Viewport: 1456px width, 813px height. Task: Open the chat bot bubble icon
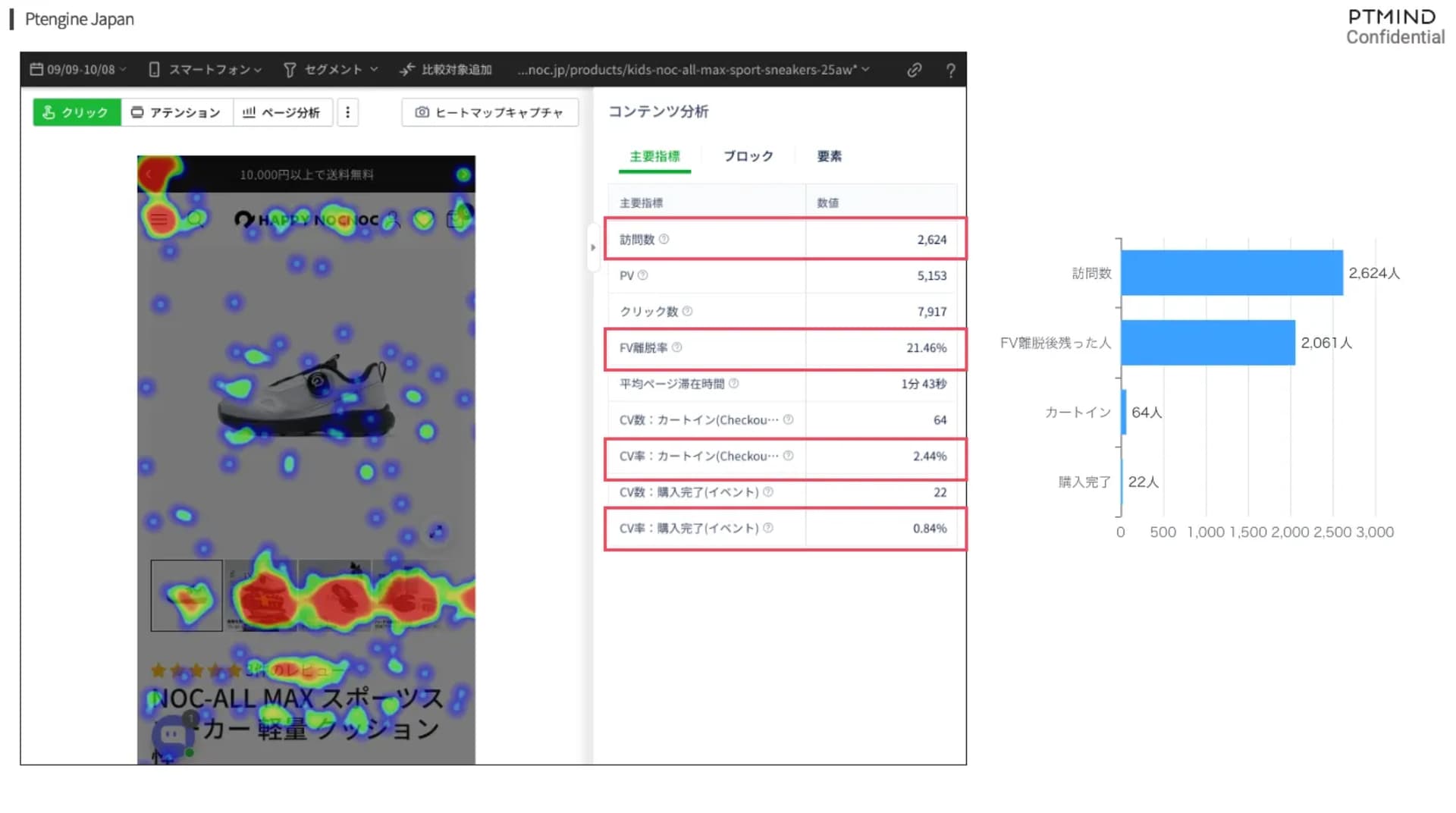click(172, 734)
